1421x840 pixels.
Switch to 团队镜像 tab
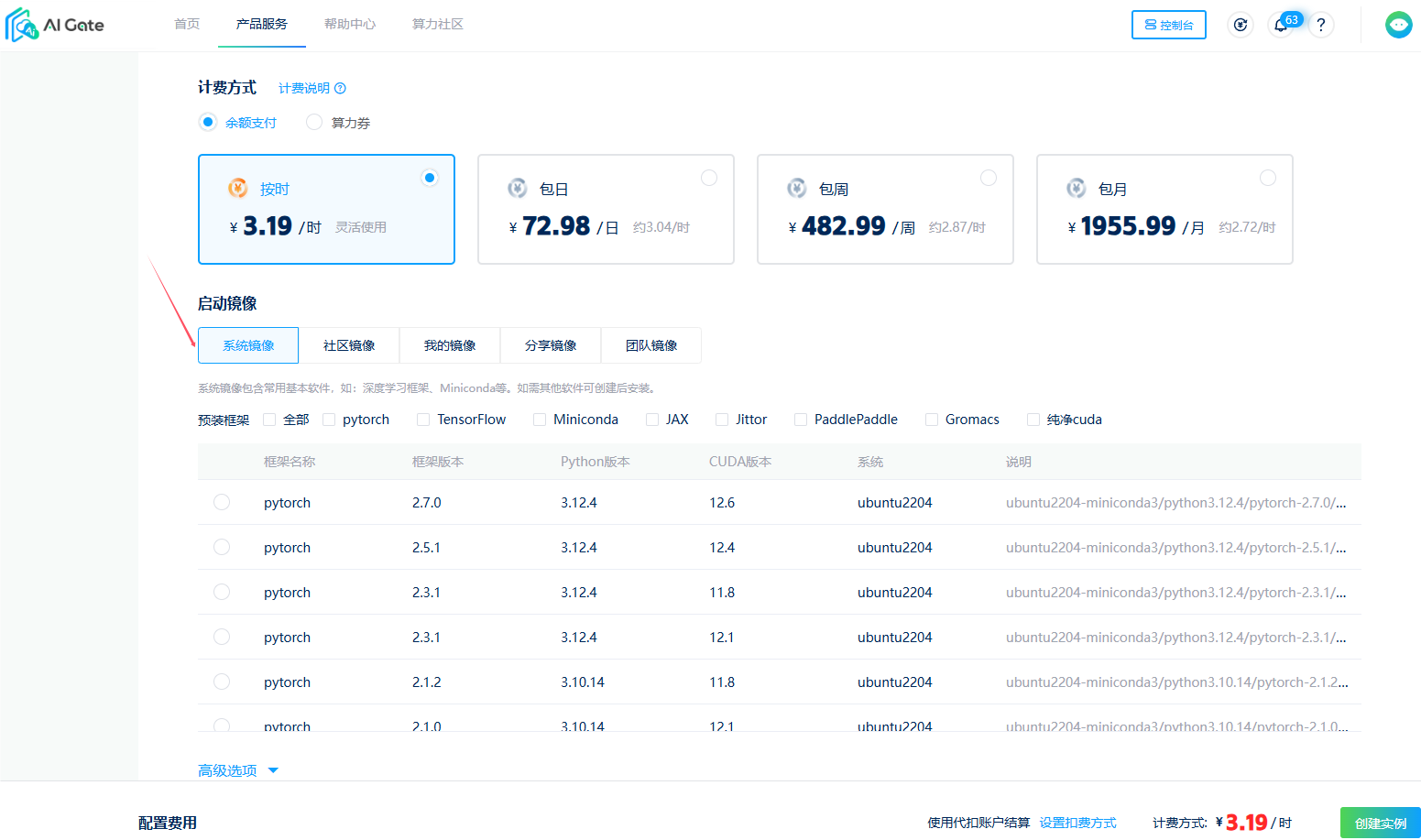point(651,345)
